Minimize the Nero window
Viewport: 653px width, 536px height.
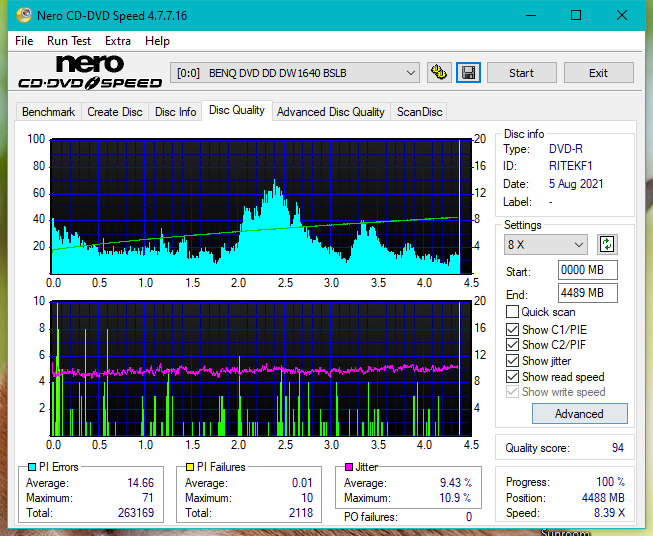(531, 15)
